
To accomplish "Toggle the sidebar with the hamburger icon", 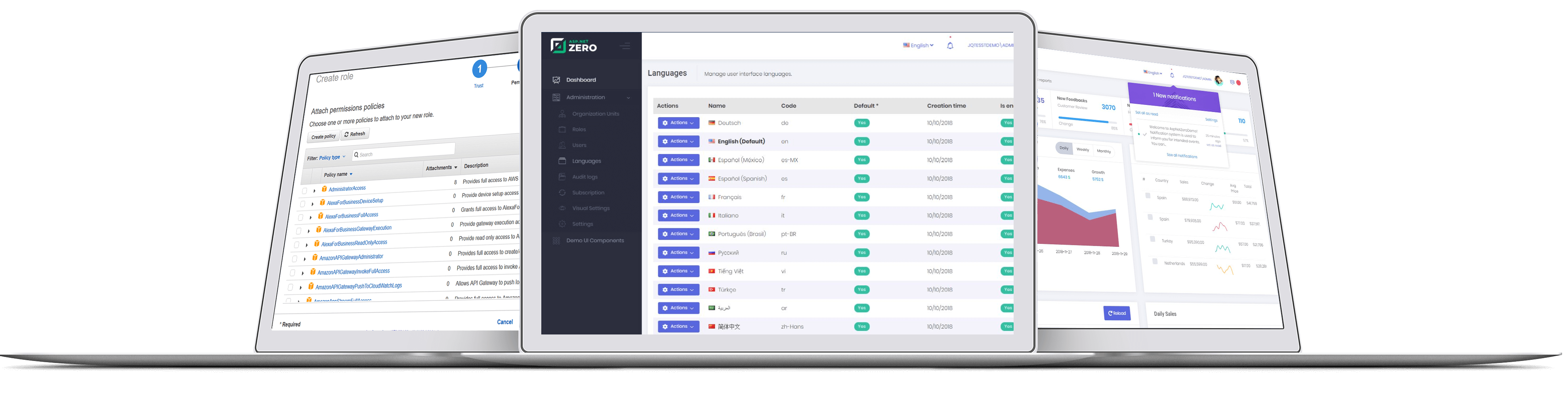I will (625, 46).
